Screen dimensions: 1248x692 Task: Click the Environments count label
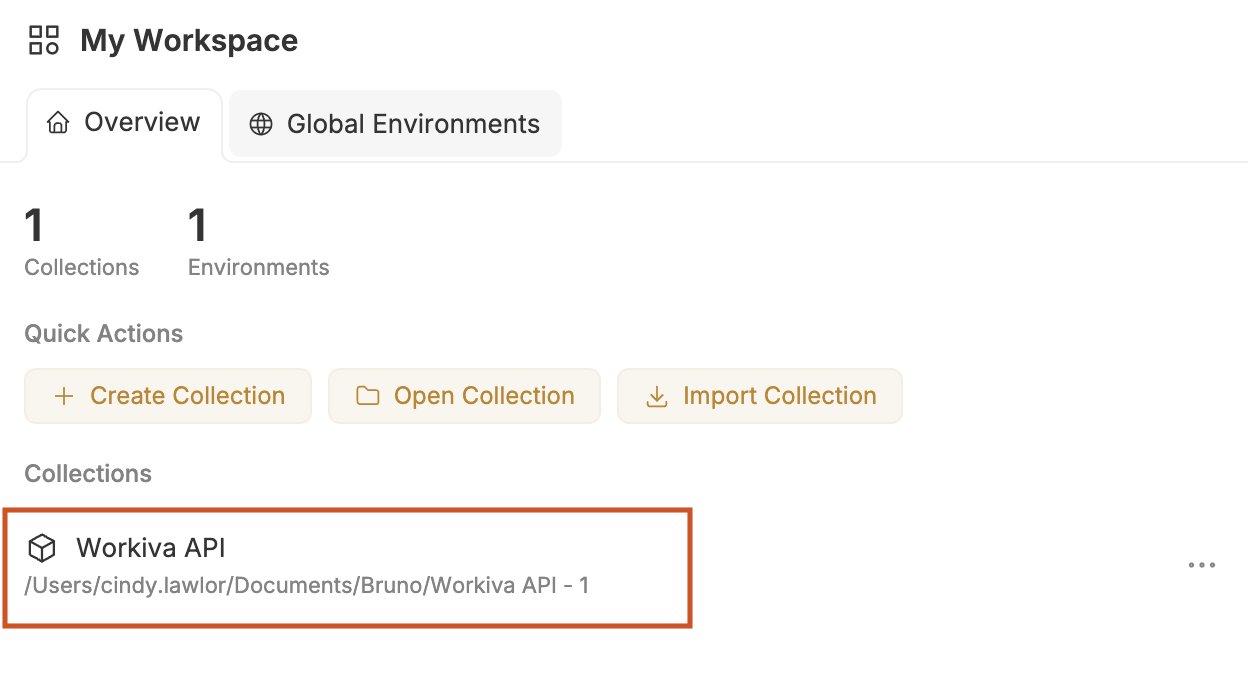coord(259,268)
